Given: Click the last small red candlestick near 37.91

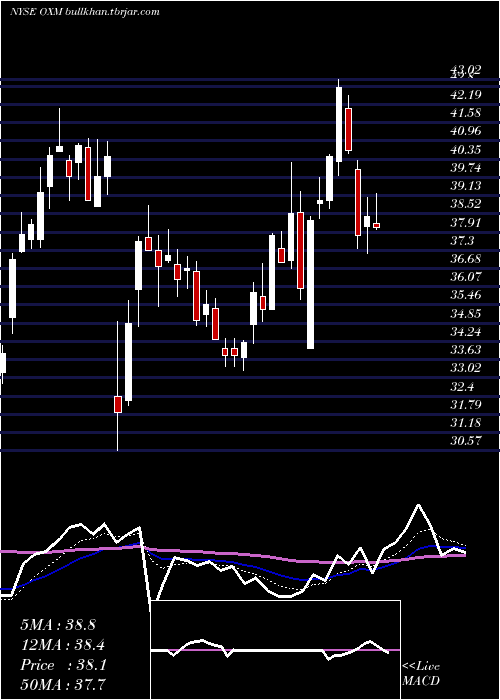Looking at the screenshot, I should pos(376,225).
